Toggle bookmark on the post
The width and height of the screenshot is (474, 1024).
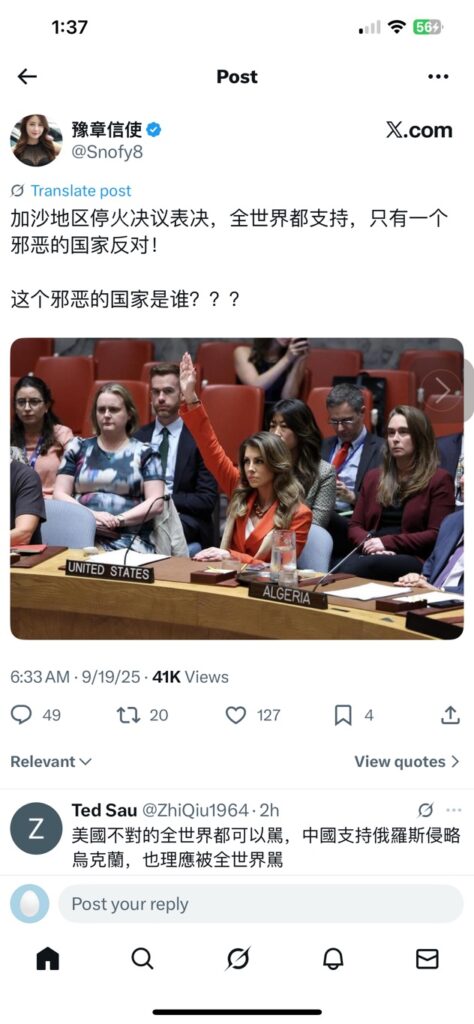343,715
